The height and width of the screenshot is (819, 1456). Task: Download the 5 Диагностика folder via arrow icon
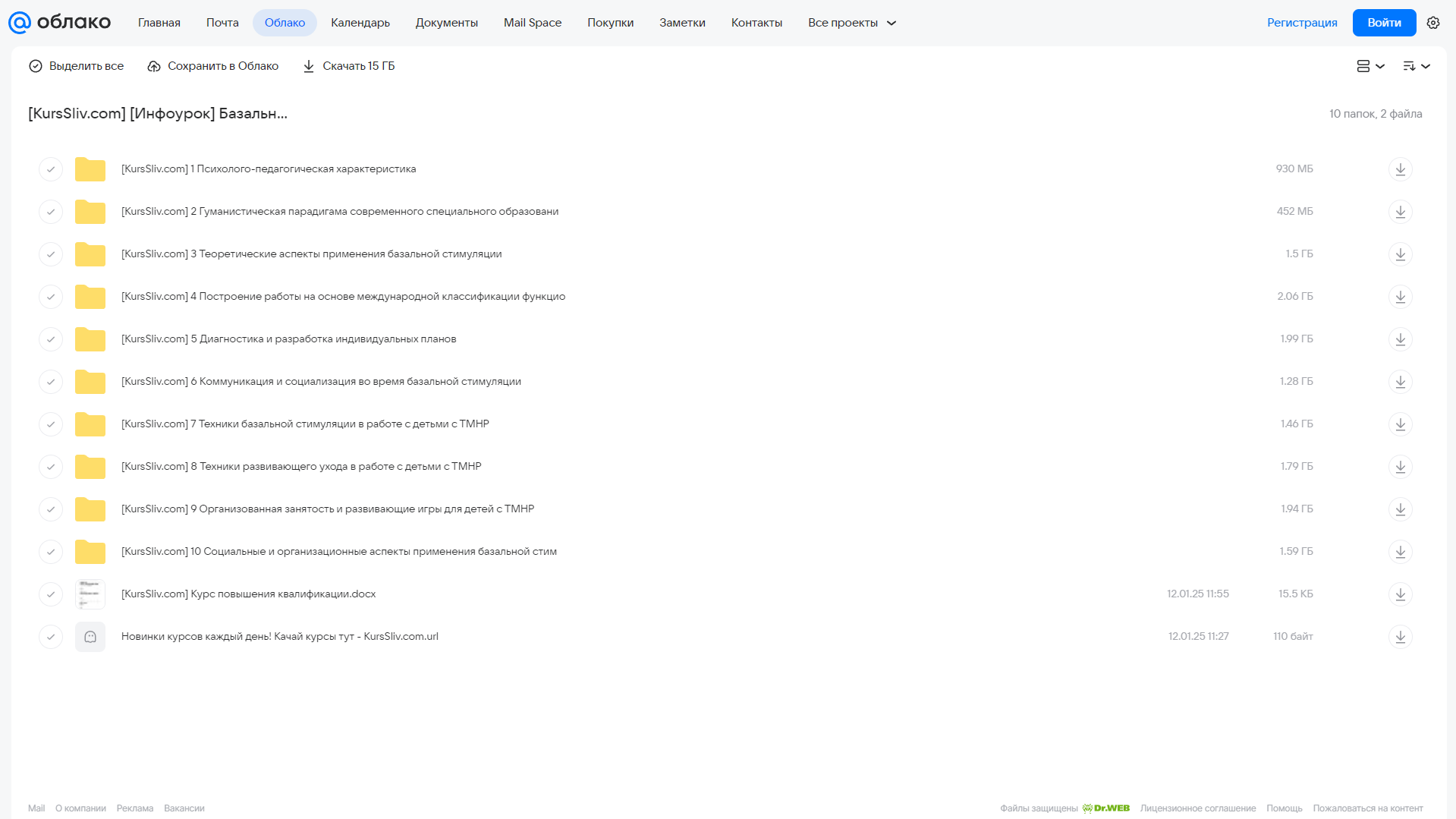[x=1401, y=339]
